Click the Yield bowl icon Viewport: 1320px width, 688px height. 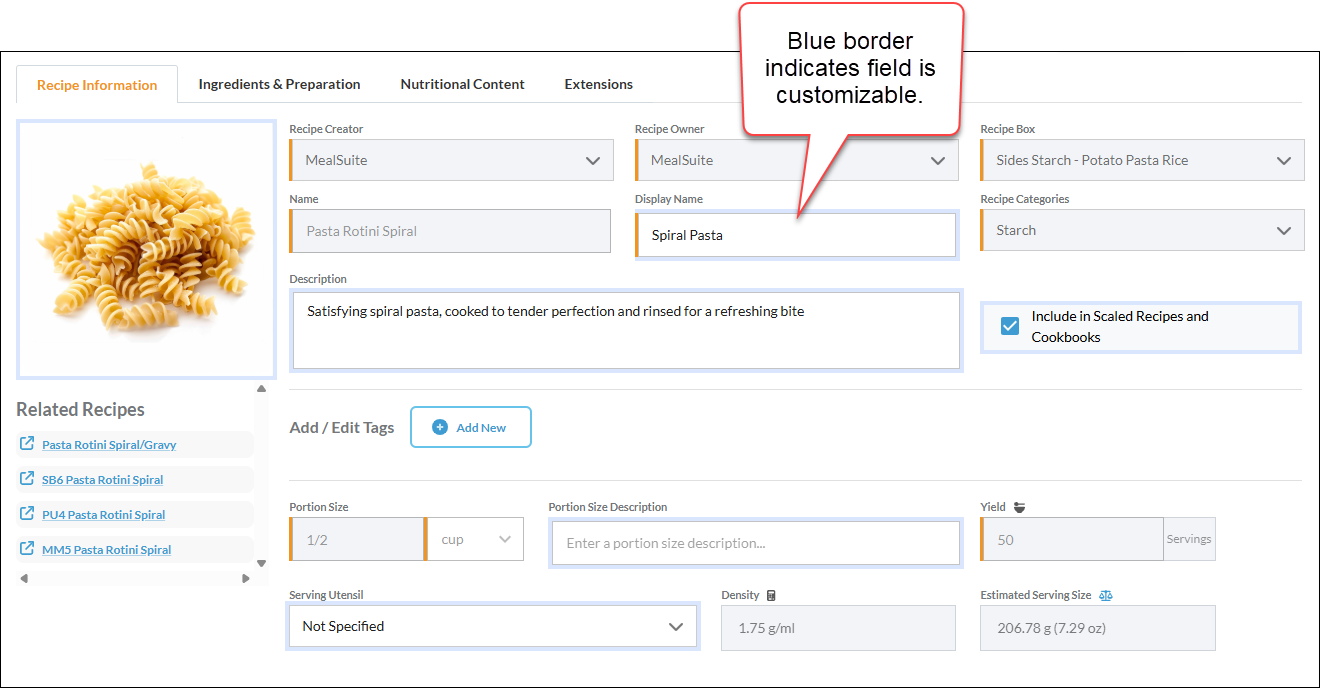pyautogui.click(x=1019, y=507)
